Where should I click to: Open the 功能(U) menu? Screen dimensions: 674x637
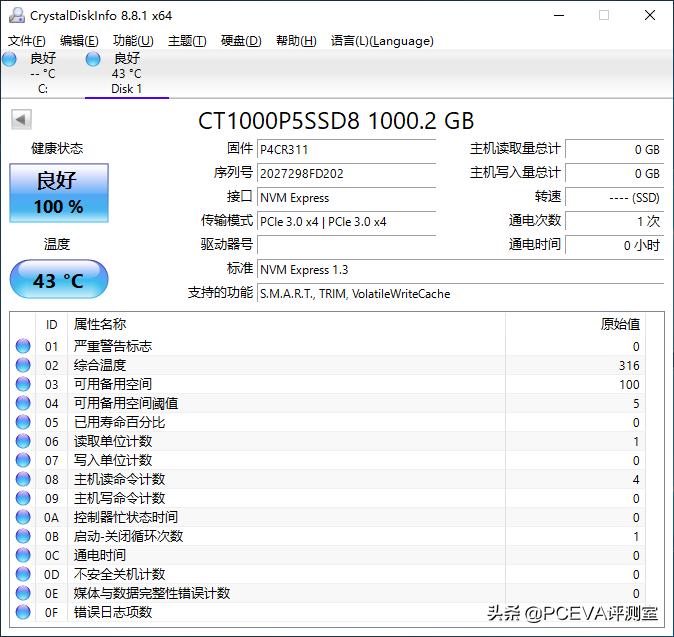133,41
